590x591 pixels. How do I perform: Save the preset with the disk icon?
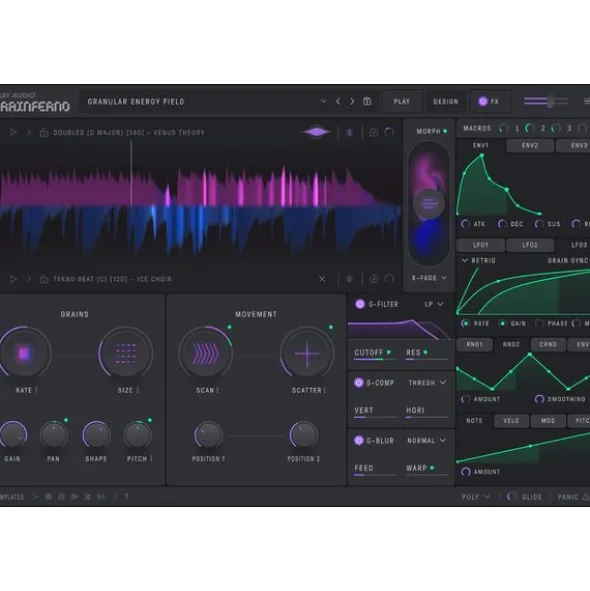367,101
